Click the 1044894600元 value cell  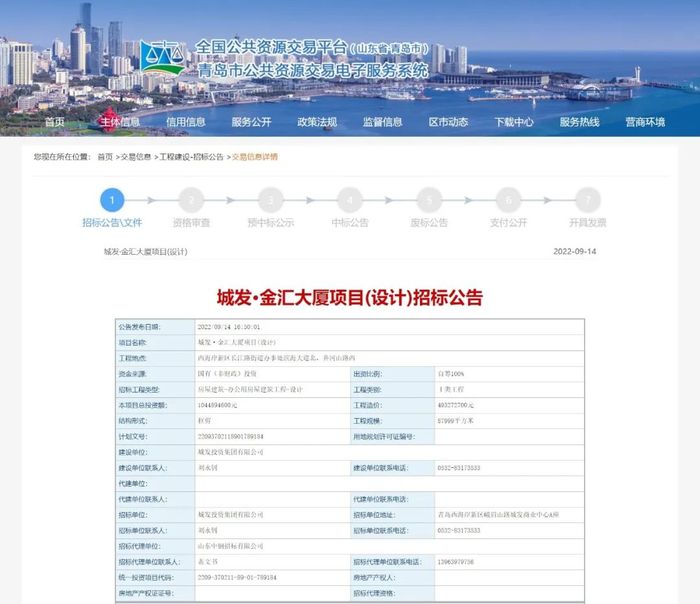click(x=273, y=405)
